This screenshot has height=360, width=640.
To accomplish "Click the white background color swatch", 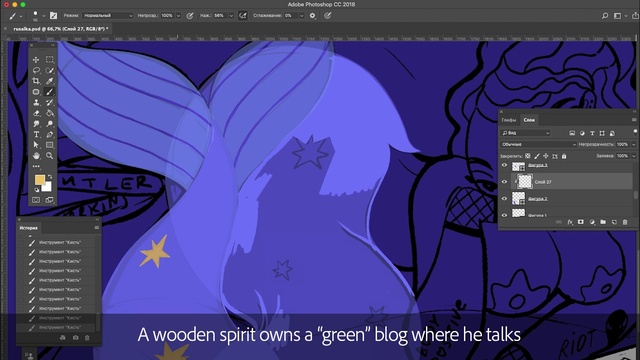I will coord(48,188).
